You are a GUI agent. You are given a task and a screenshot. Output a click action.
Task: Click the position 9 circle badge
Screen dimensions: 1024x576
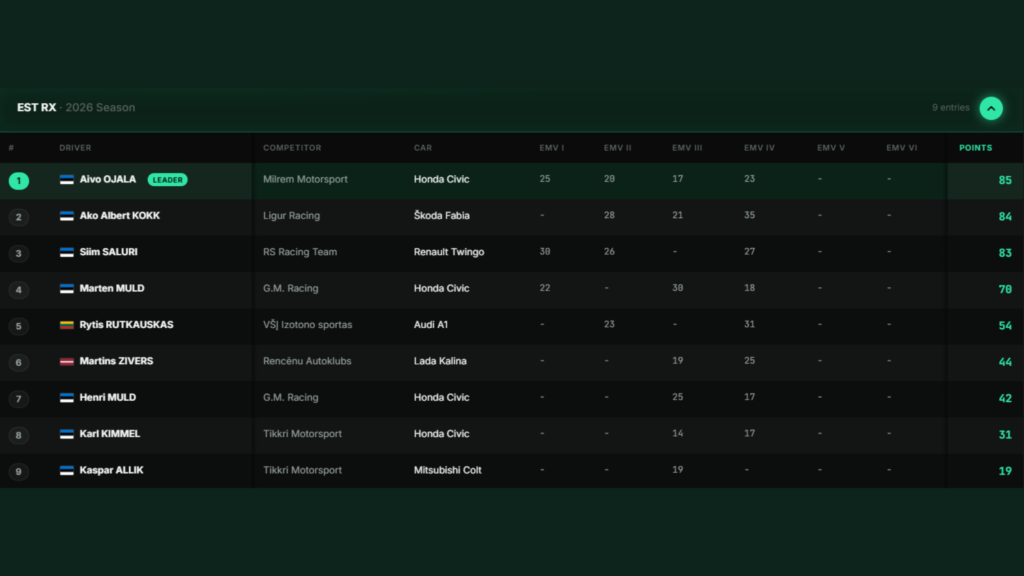coord(19,472)
